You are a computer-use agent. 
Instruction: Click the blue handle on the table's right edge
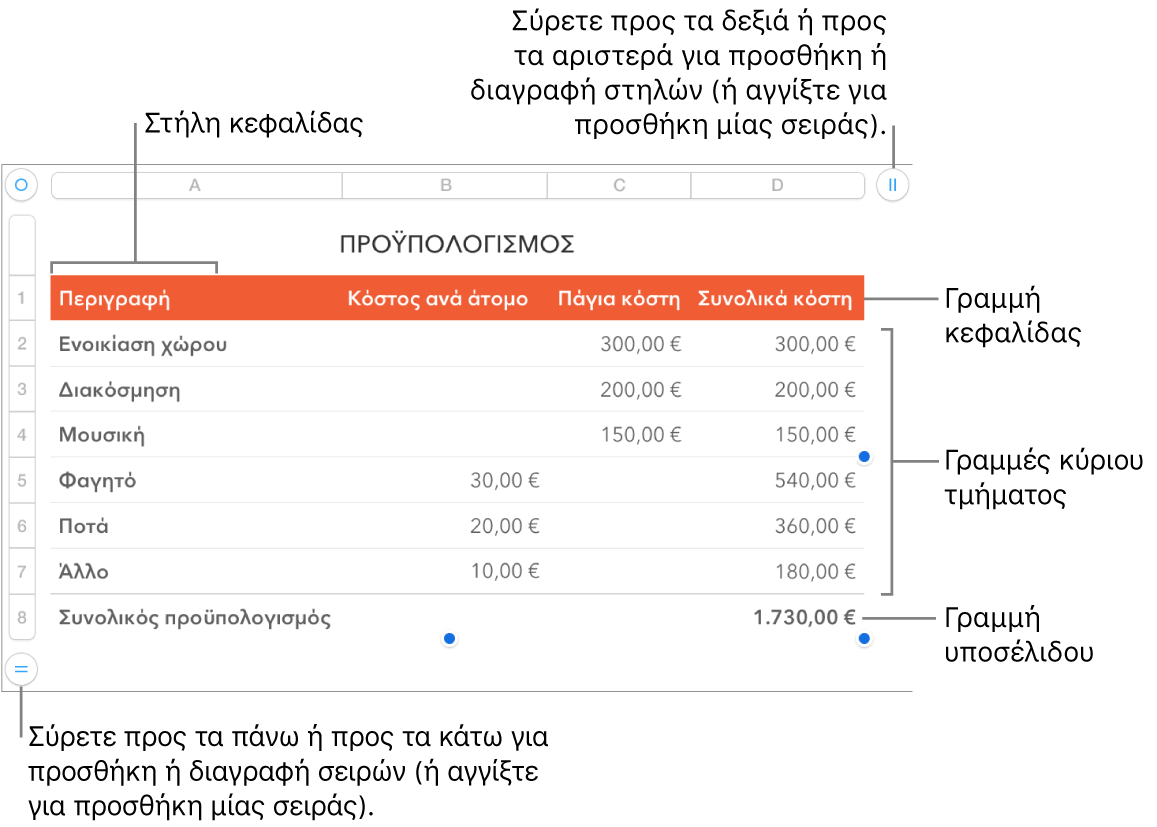(865, 457)
